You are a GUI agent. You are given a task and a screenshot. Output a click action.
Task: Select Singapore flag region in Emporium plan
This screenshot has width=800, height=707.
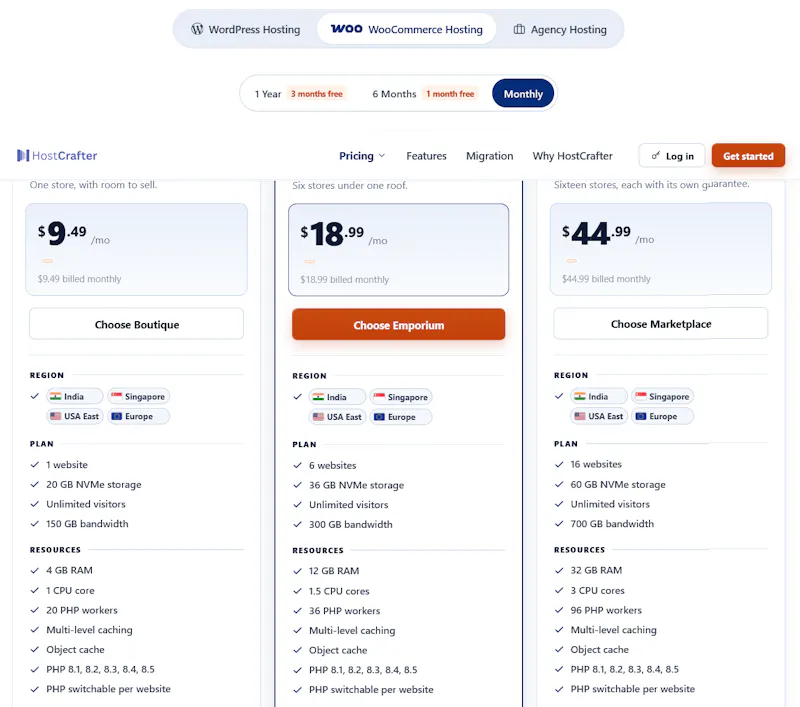(x=401, y=397)
